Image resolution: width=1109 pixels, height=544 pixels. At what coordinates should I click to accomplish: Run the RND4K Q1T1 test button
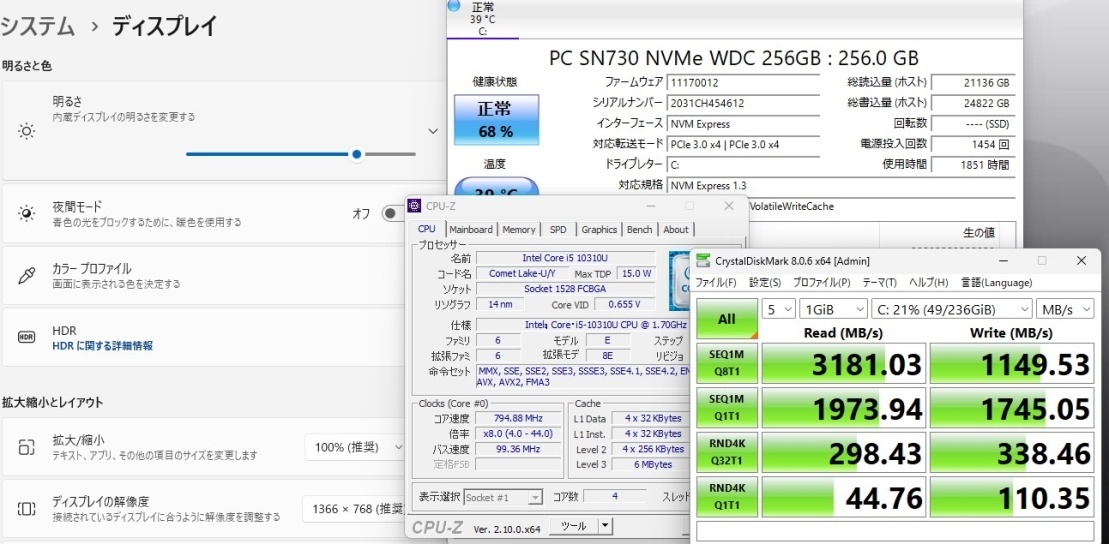(726, 497)
